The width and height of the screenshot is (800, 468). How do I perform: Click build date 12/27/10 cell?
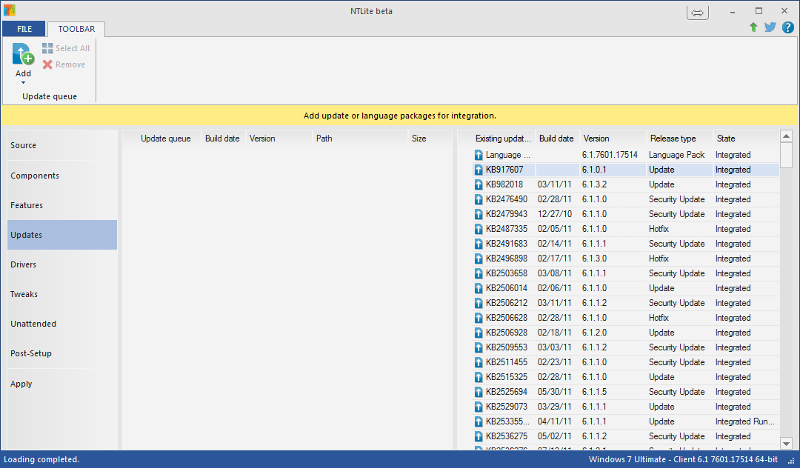pyautogui.click(x=554, y=214)
